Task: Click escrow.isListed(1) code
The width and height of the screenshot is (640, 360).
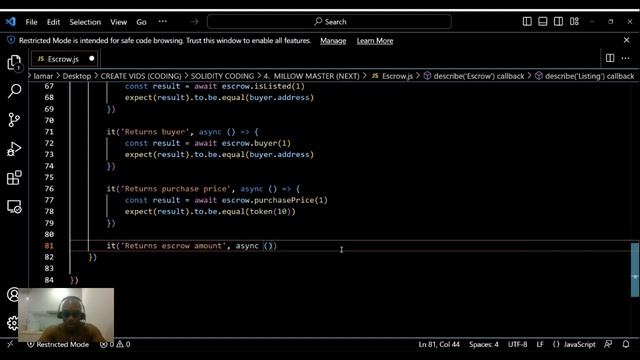Action: coord(263,86)
